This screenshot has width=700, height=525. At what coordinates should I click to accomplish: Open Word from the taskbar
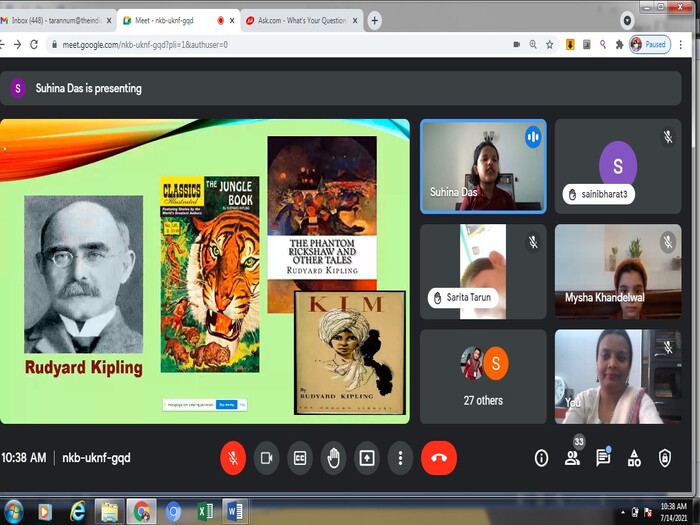point(235,512)
